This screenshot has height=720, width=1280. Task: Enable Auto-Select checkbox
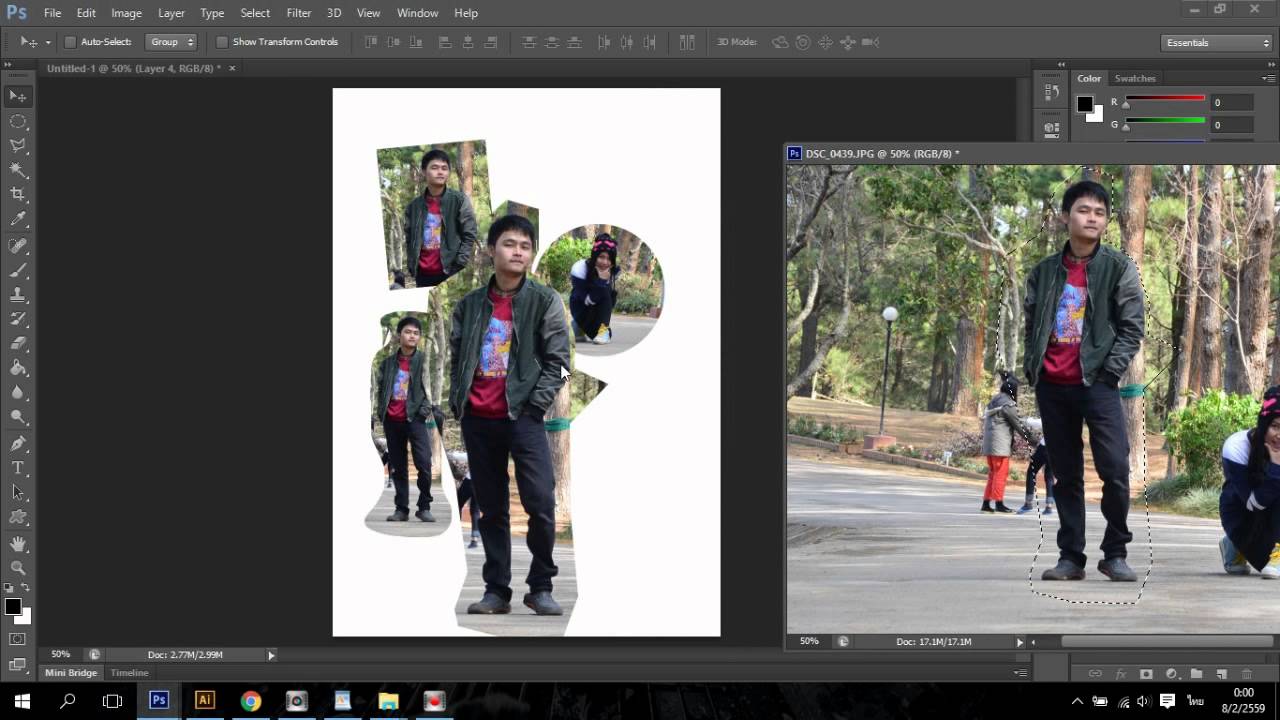tap(70, 42)
